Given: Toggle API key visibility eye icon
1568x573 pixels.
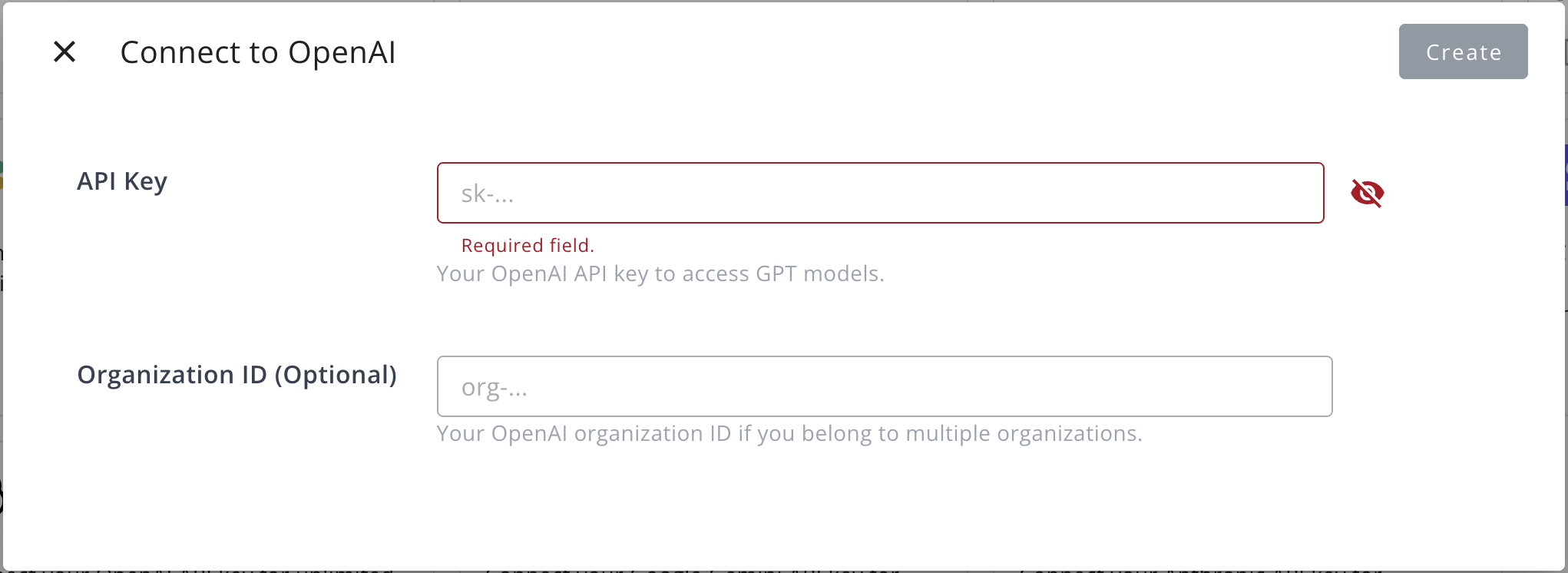Looking at the screenshot, I should pos(1367,193).
